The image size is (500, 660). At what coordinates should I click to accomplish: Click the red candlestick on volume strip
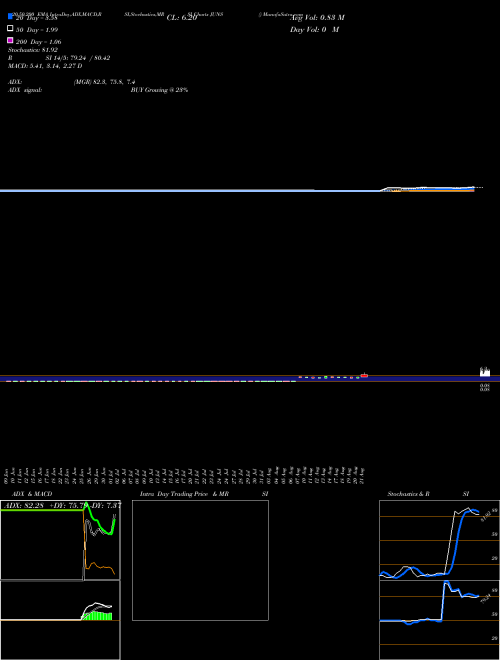click(364, 375)
